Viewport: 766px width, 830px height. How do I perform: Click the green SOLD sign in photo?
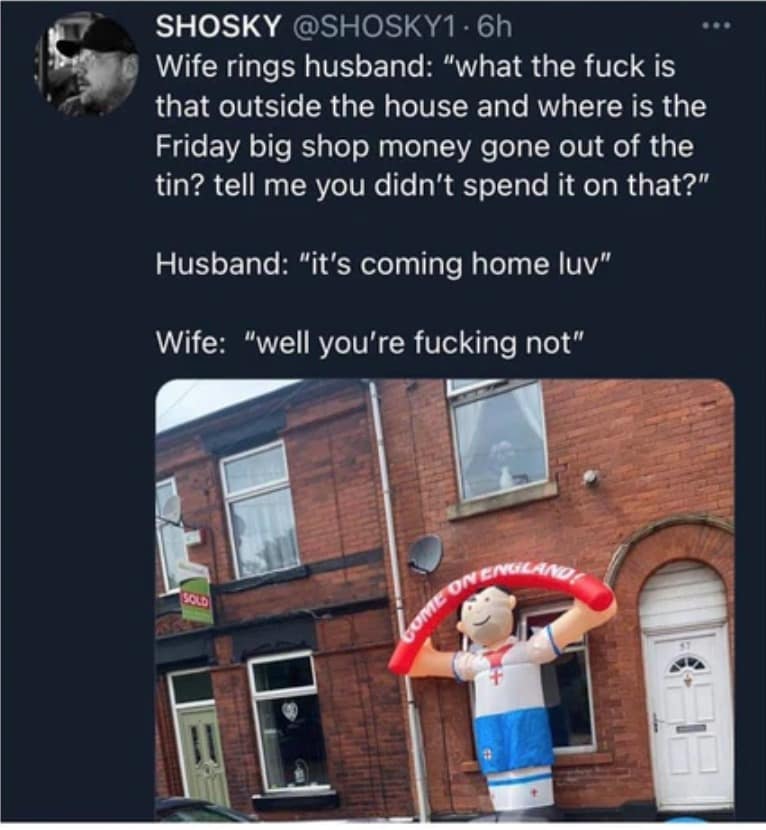(196, 600)
